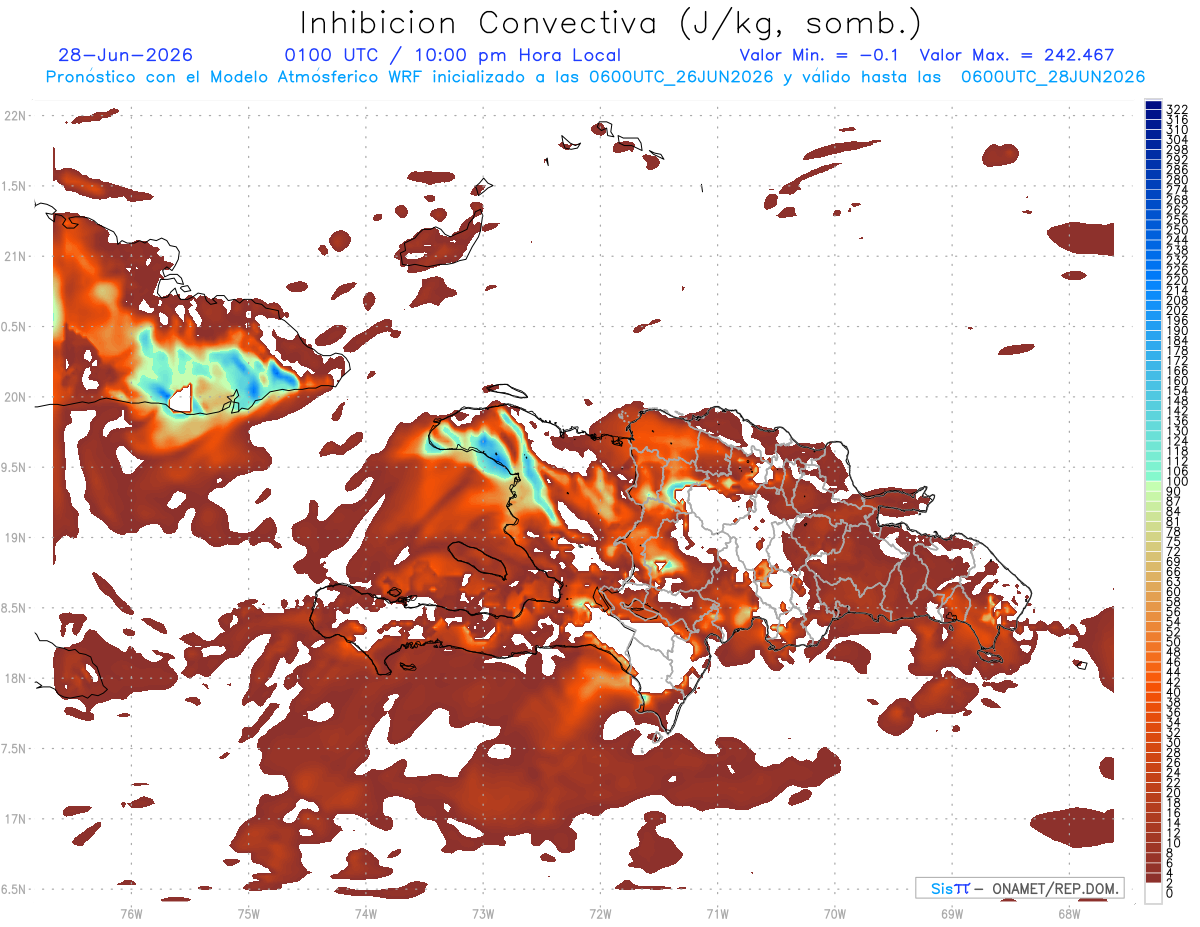Click the "100" colorbar value
The width and height of the screenshot is (1200, 927).
(x=1177, y=483)
